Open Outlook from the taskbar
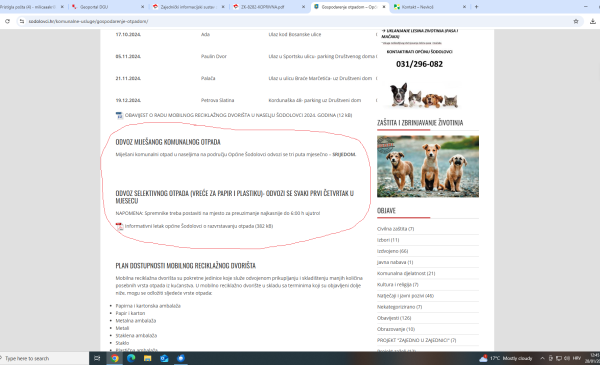 (164, 358)
